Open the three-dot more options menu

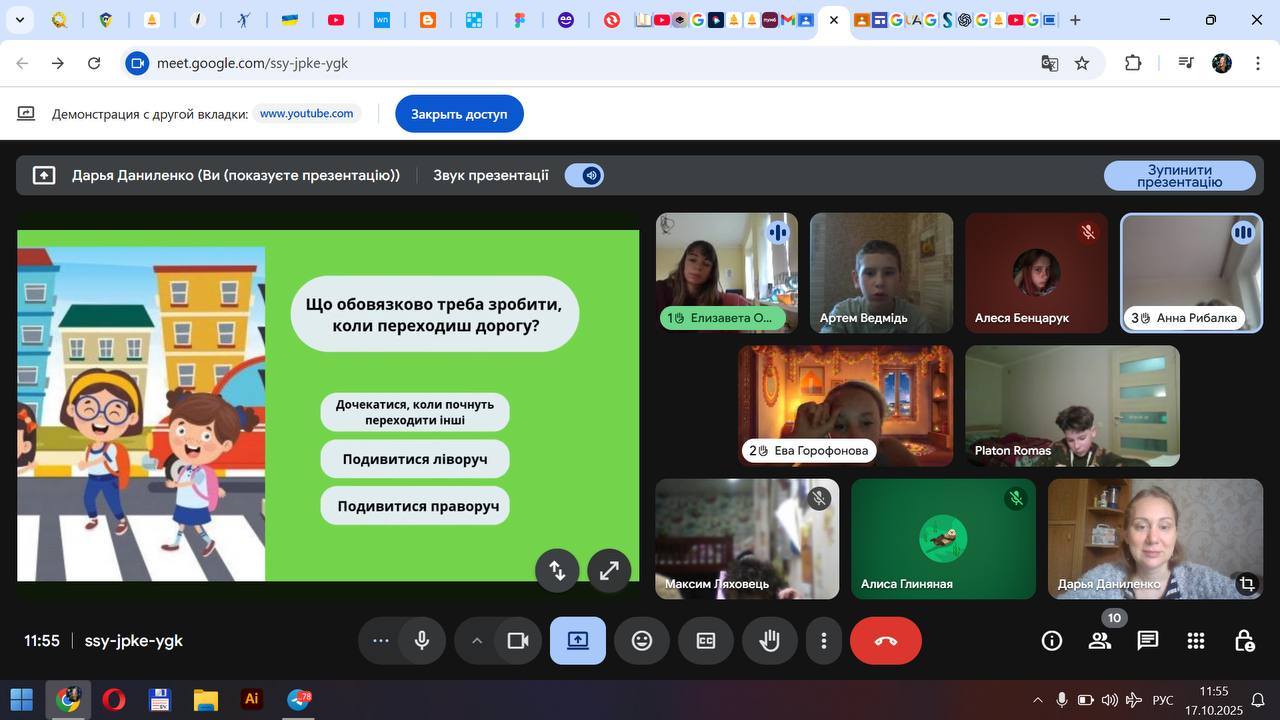click(824, 641)
